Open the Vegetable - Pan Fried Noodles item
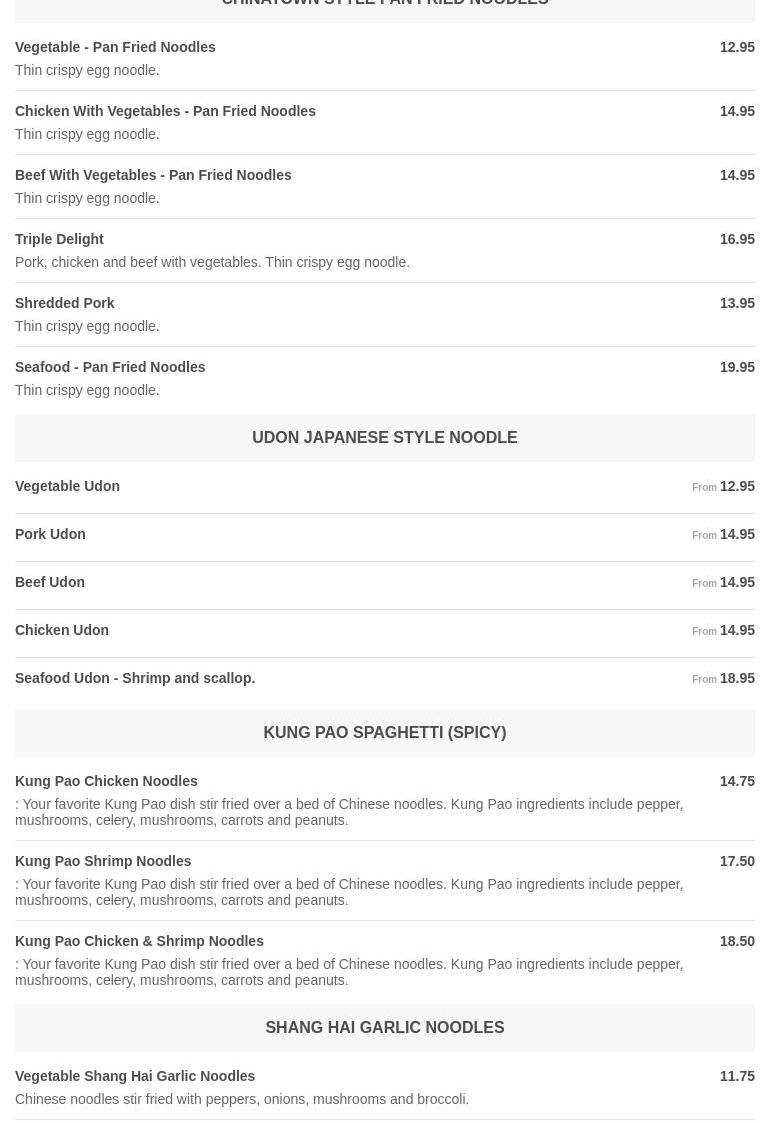This screenshot has height=1123, width=770. click(115, 47)
